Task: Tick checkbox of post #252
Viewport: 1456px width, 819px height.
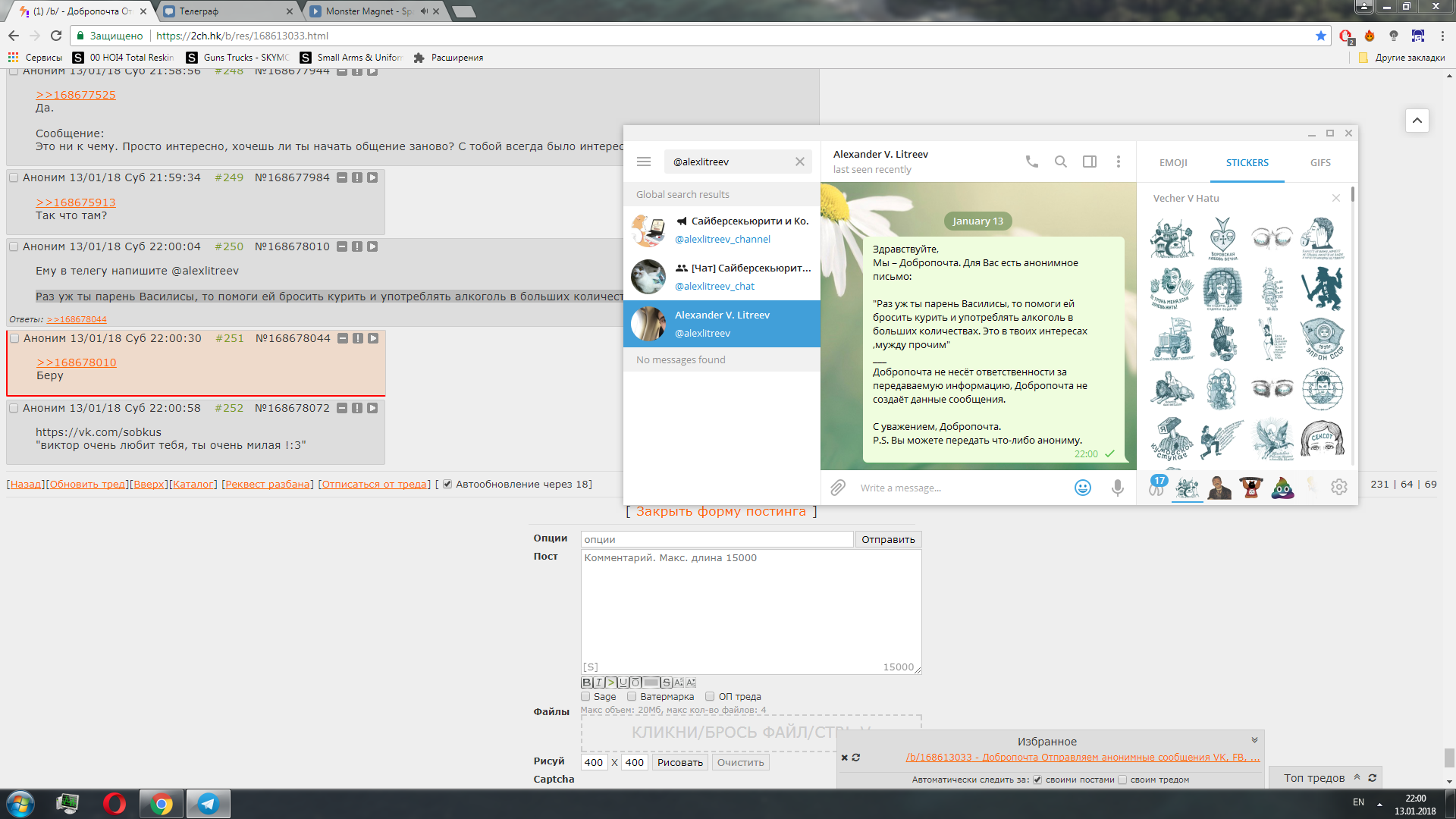Action: [x=14, y=408]
